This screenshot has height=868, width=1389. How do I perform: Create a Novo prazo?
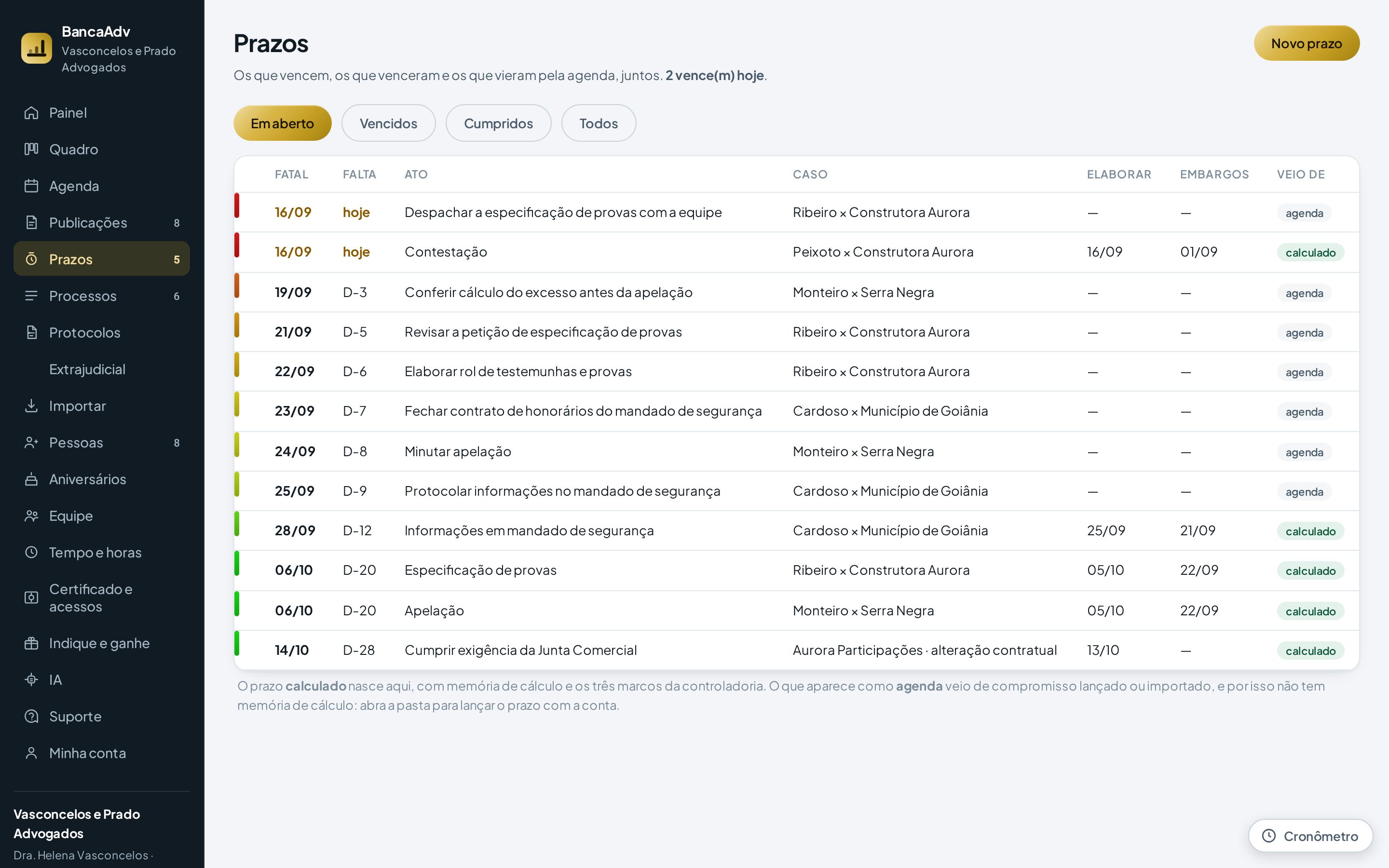(x=1307, y=43)
